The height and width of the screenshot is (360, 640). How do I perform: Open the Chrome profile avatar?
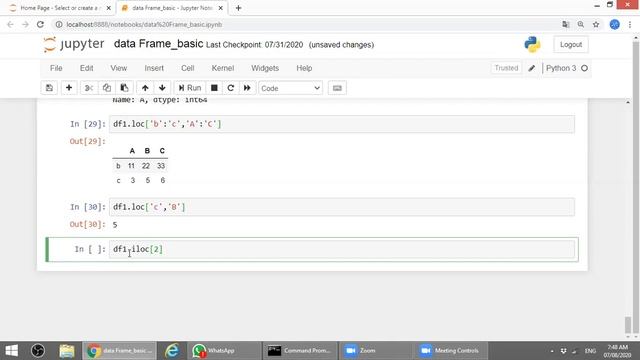(x=615, y=24)
